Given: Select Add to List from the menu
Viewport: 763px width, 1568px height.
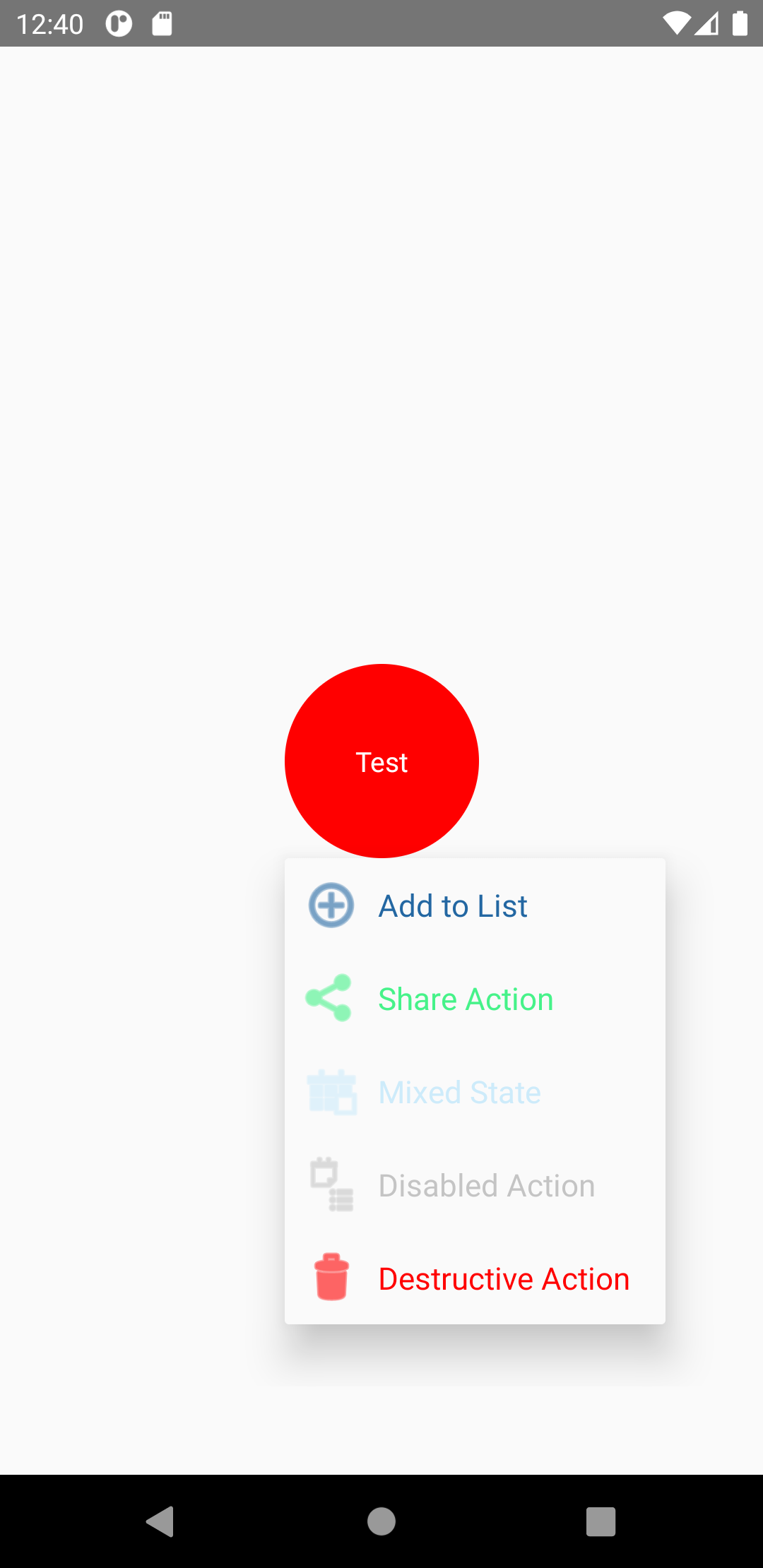Looking at the screenshot, I should 452,905.
